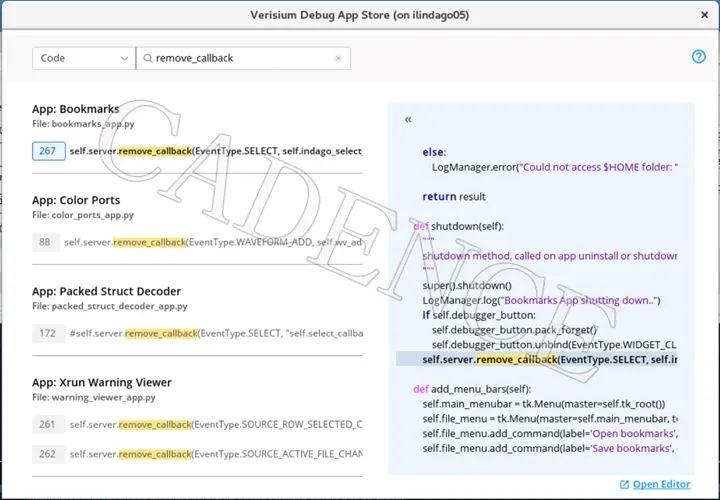Select line 262 in Xrun Warning Viewer
This screenshot has width=720, height=500.
(47, 454)
